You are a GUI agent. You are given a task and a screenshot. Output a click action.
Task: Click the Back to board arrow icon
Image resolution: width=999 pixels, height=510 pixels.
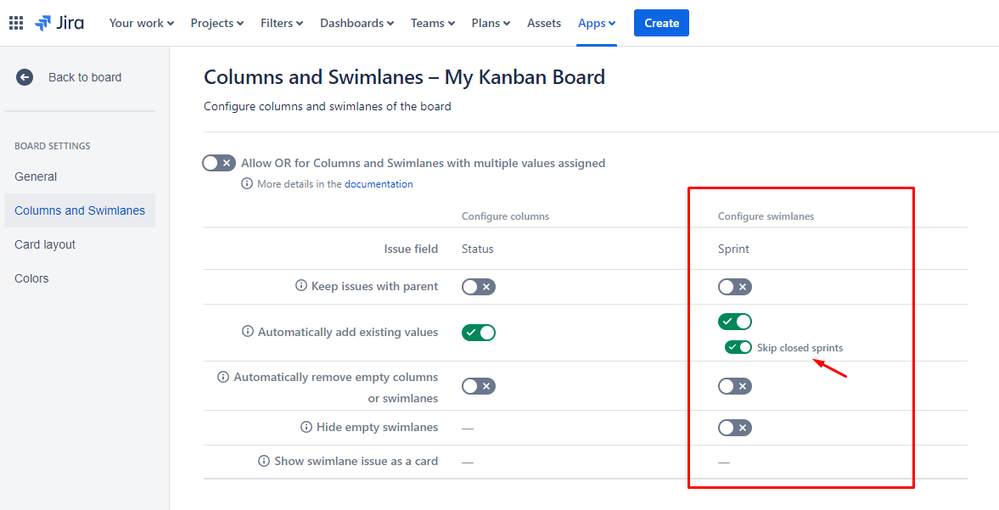pyautogui.click(x=25, y=77)
